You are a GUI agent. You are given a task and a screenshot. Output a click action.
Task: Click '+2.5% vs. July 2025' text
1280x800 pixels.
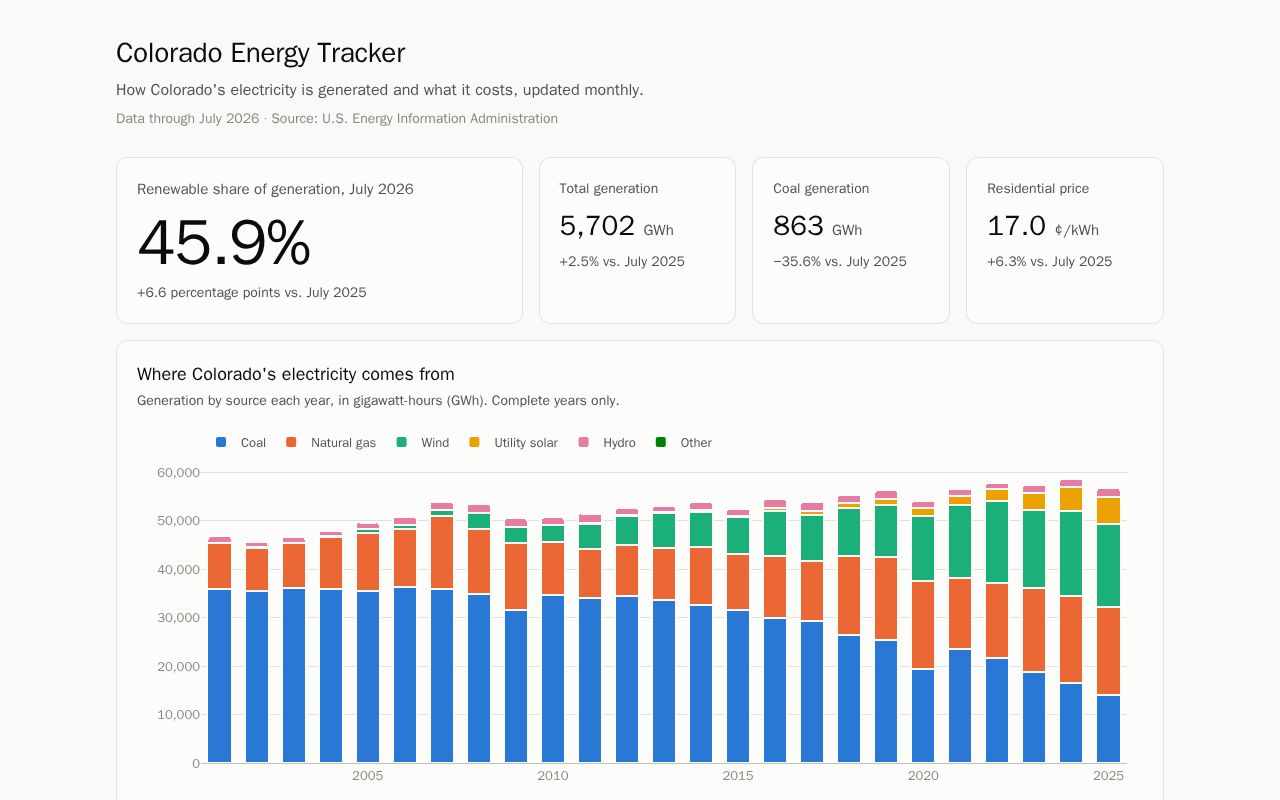[x=622, y=262]
